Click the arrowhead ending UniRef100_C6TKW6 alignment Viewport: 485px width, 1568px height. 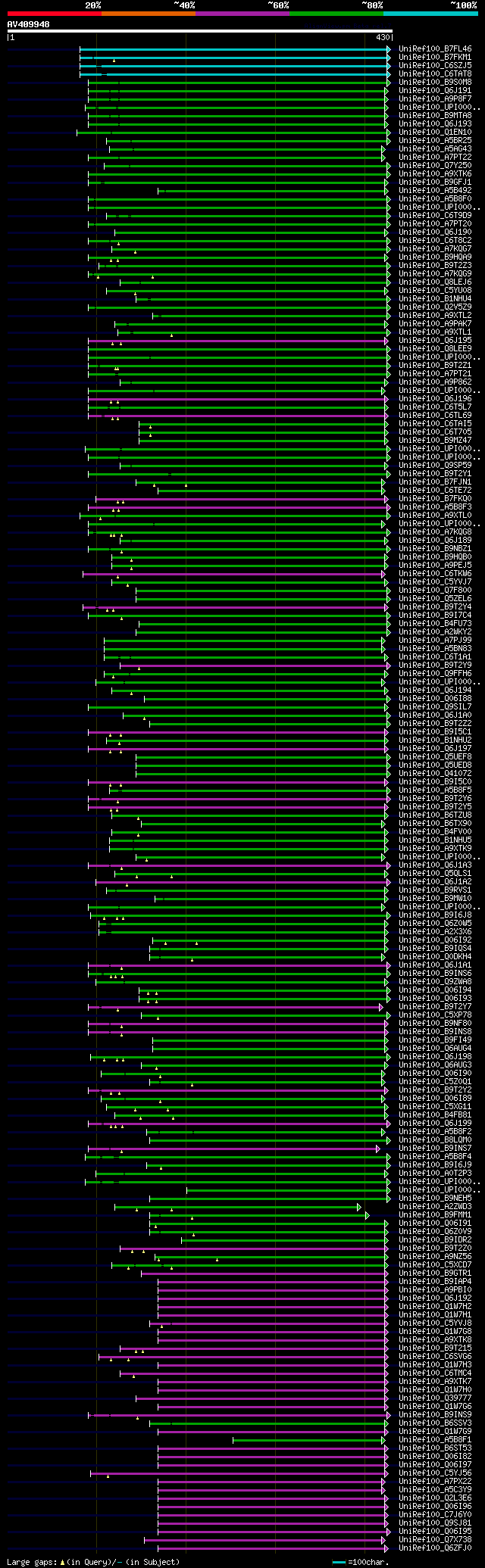pyautogui.click(x=383, y=574)
